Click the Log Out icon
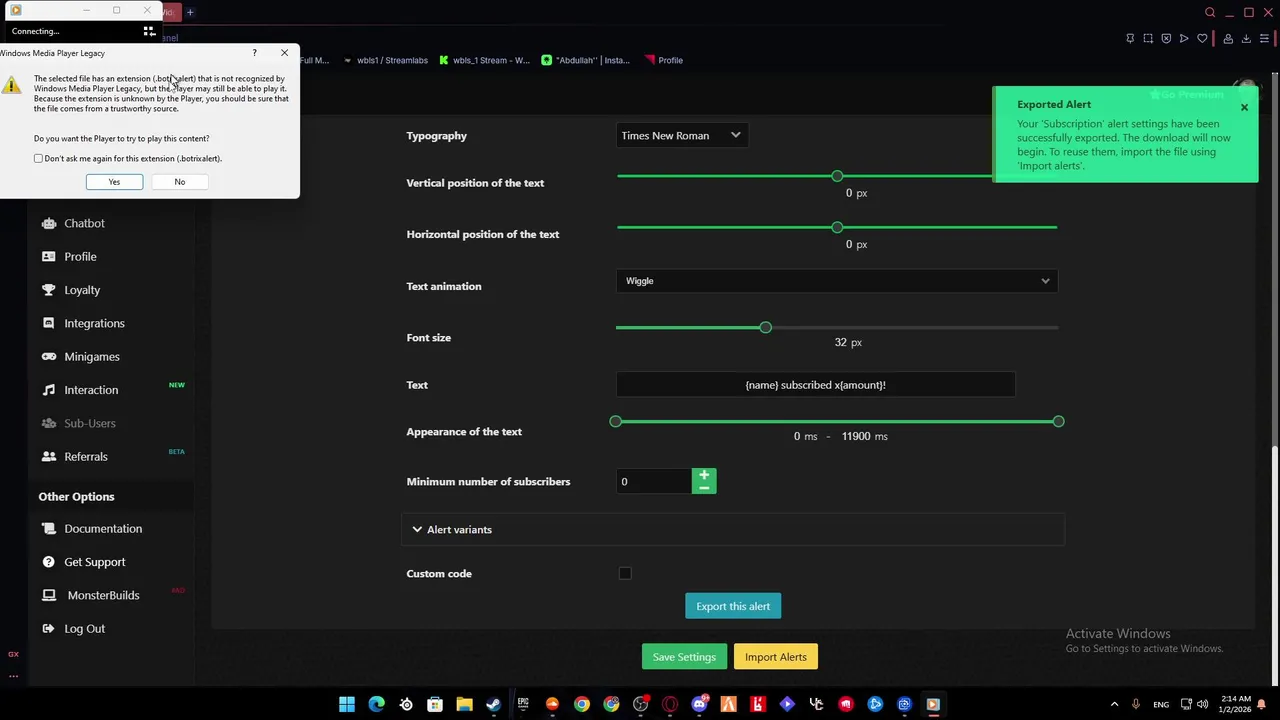Screen dimensions: 1280x720 [x=48, y=628]
